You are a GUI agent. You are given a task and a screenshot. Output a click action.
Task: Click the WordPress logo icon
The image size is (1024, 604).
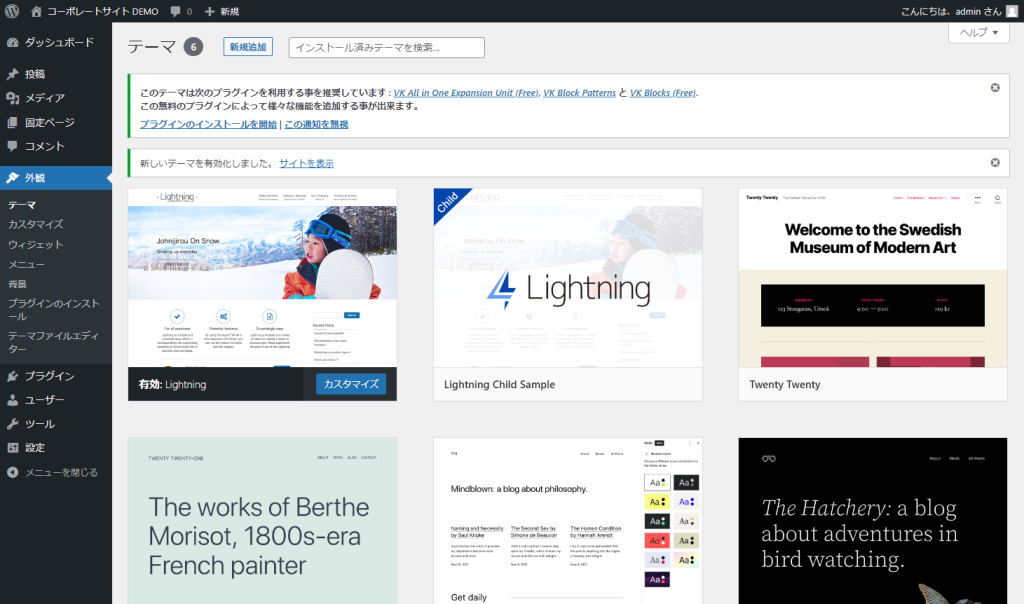point(13,11)
